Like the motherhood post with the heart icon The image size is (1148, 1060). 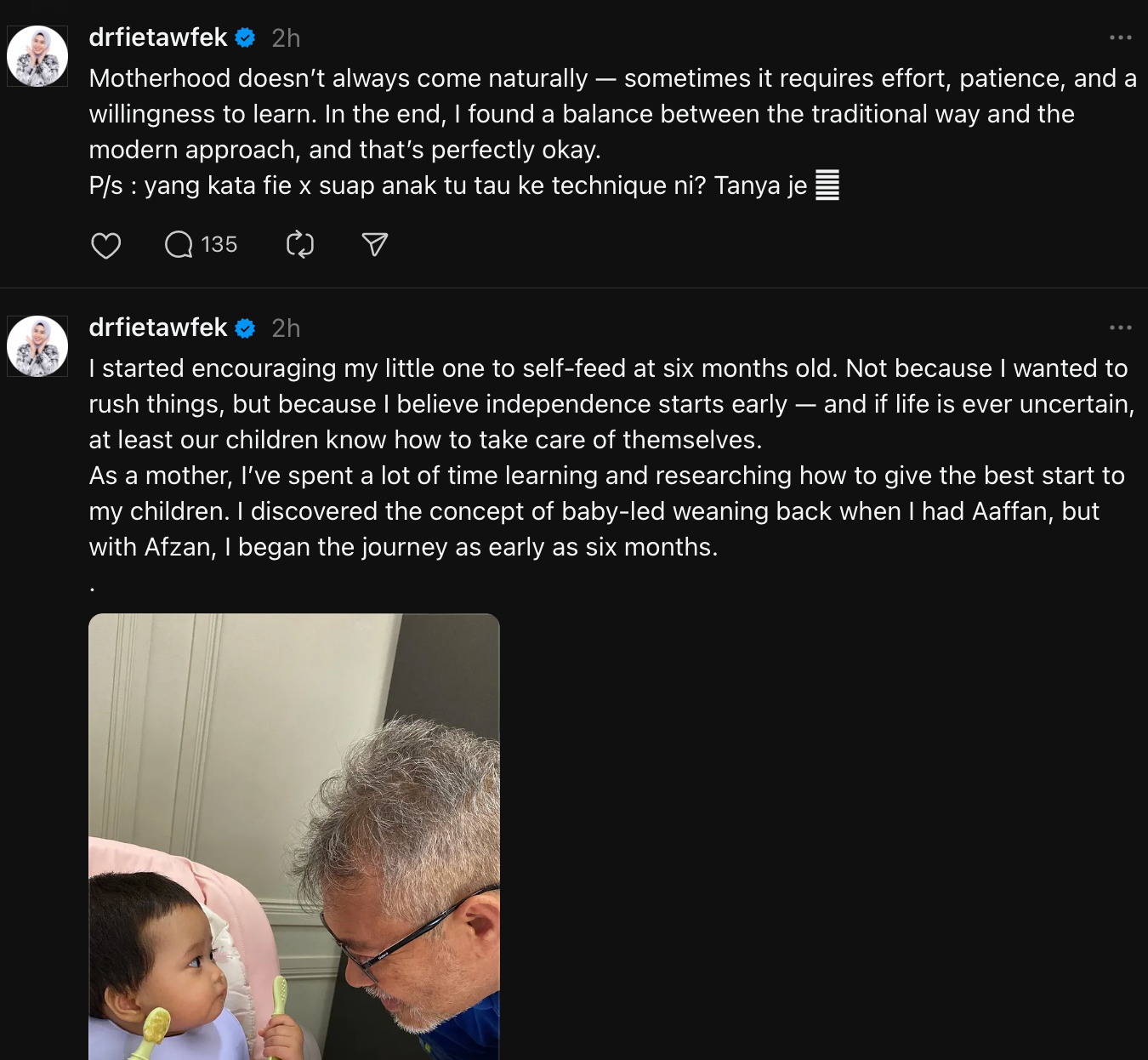pos(105,246)
